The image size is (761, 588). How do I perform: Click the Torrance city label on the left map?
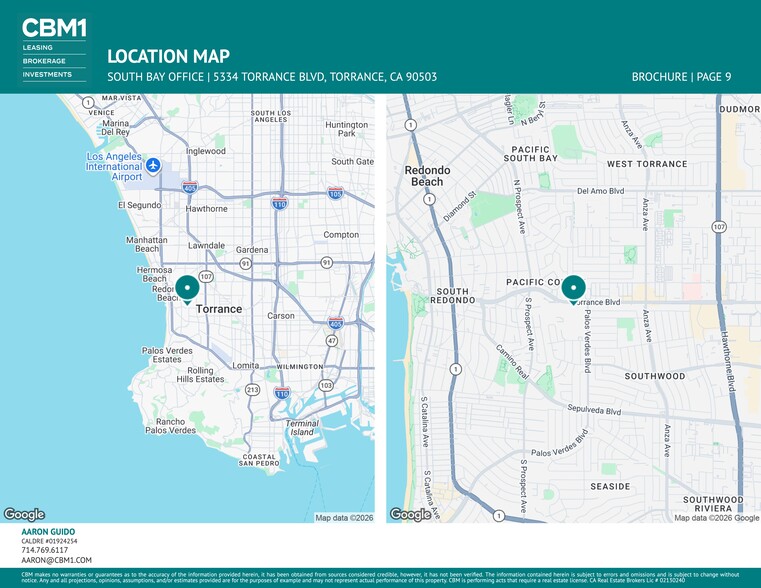pyautogui.click(x=219, y=309)
